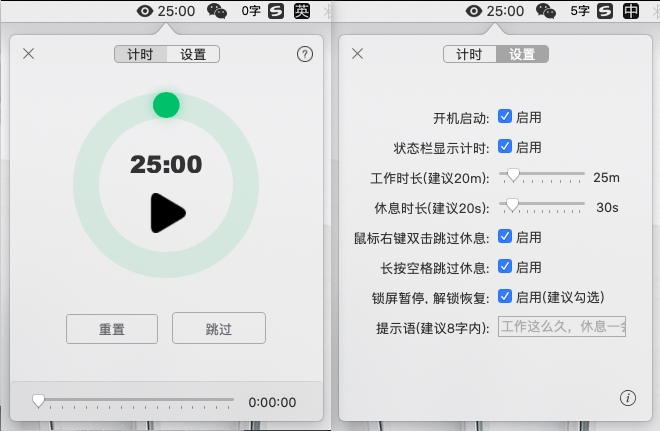Viewport: 660px width, 431px height.
Task: Switch to 计时 tab in right panel
Action: pyautogui.click(x=469, y=54)
